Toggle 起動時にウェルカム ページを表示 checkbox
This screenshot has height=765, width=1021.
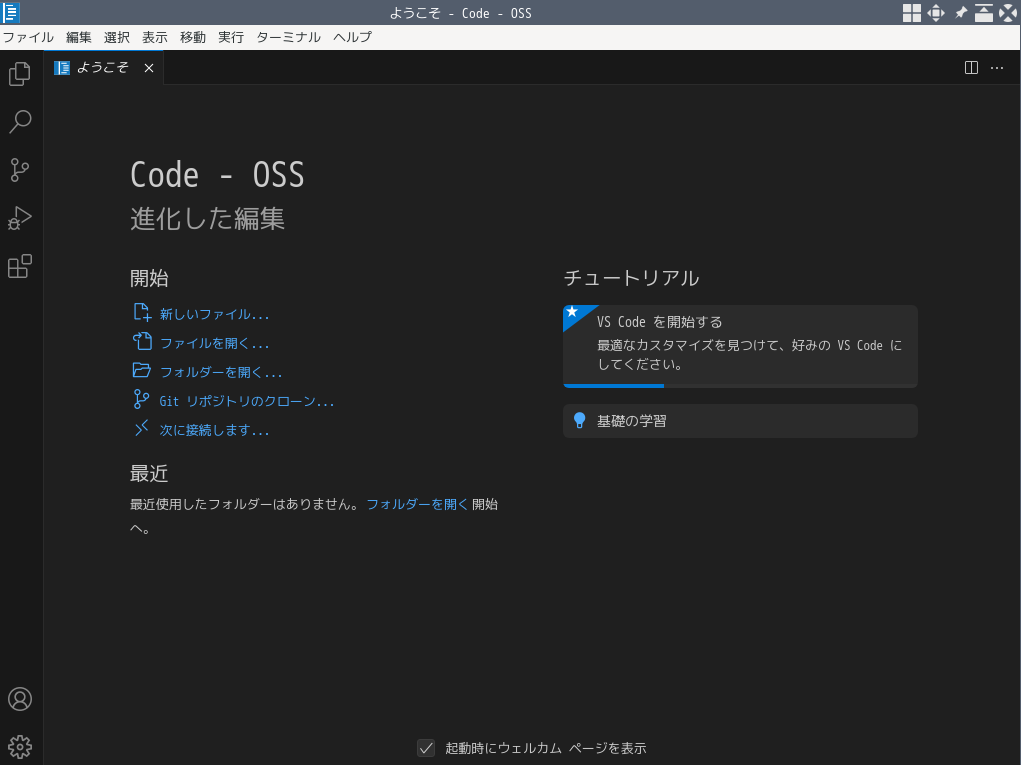coord(426,748)
